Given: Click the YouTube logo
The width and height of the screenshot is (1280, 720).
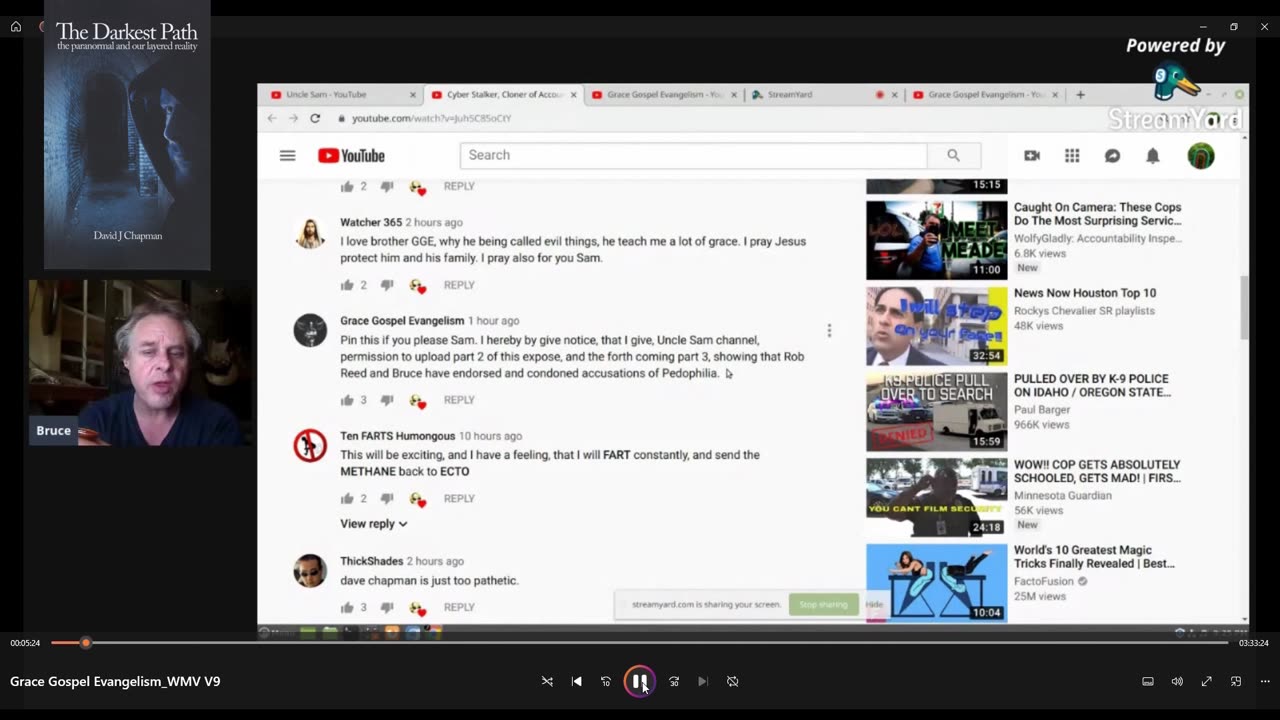Looking at the screenshot, I should click(351, 155).
